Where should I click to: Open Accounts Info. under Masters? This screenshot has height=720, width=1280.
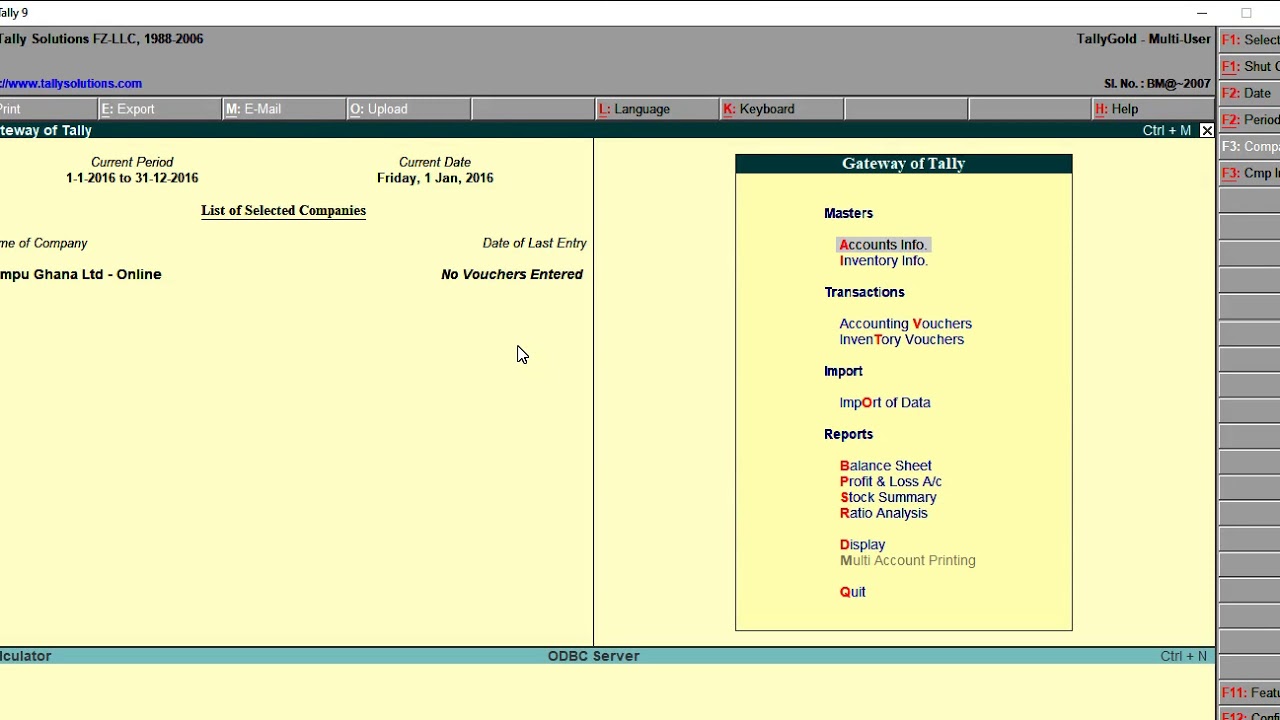tap(884, 245)
